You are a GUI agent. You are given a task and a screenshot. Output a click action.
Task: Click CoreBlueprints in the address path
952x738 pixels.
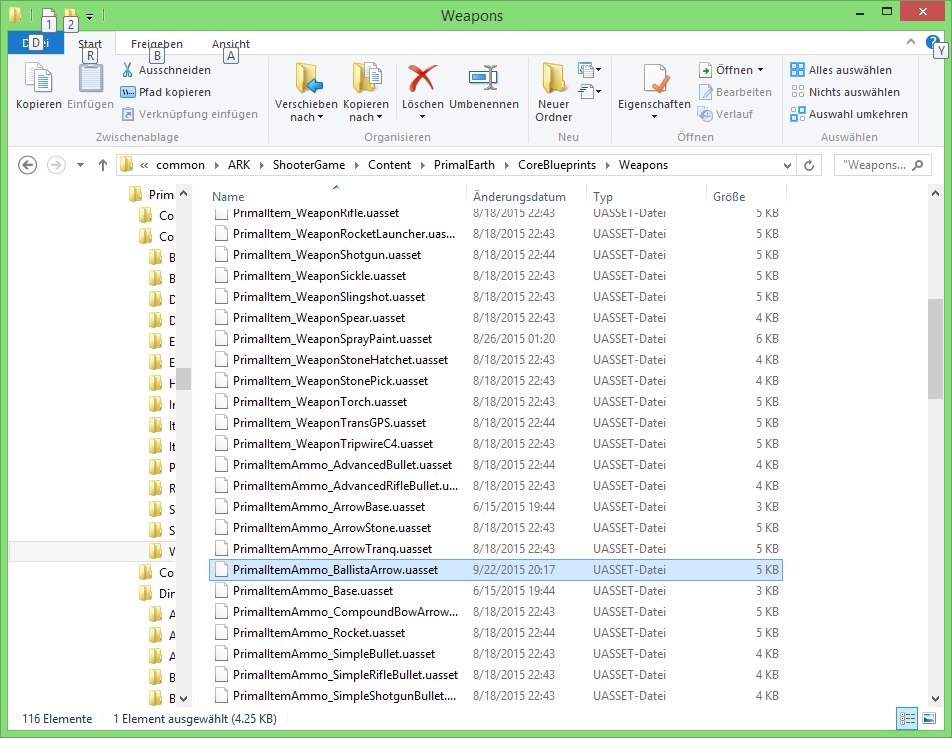coord(557,165)
